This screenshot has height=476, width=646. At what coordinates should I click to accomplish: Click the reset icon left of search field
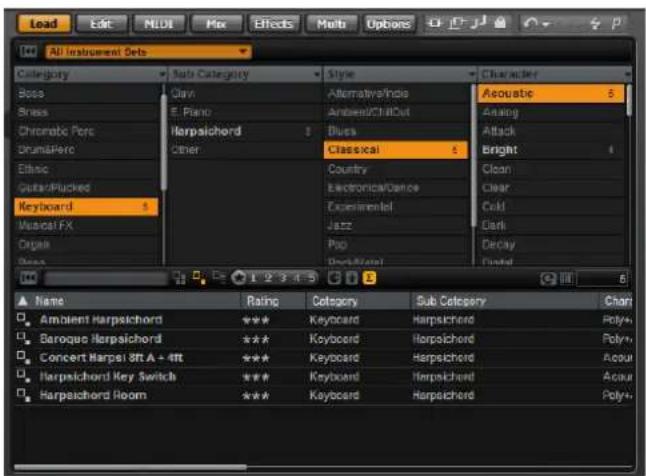pyautogui.click(x=28, y=277)
